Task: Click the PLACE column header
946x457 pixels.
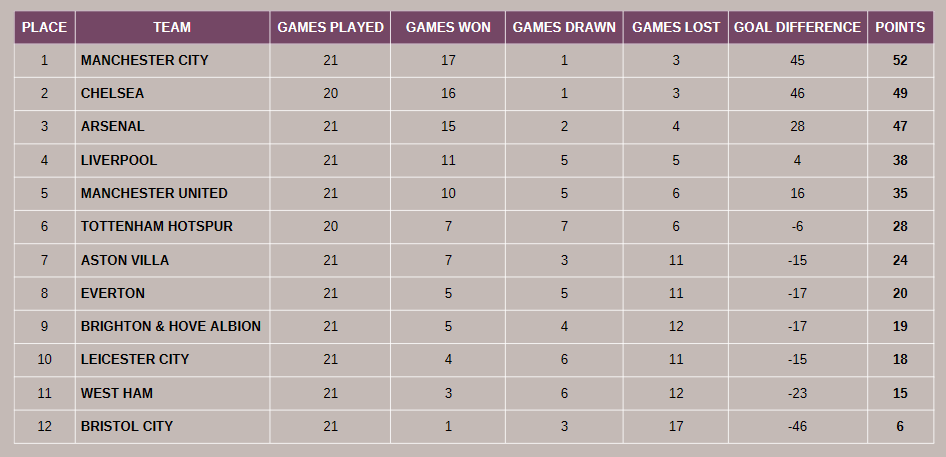Action: point(44,27)
